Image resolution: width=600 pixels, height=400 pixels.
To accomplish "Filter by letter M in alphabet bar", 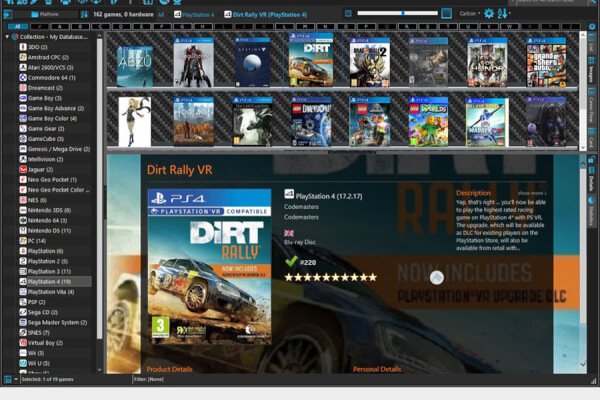I will 305,27.
